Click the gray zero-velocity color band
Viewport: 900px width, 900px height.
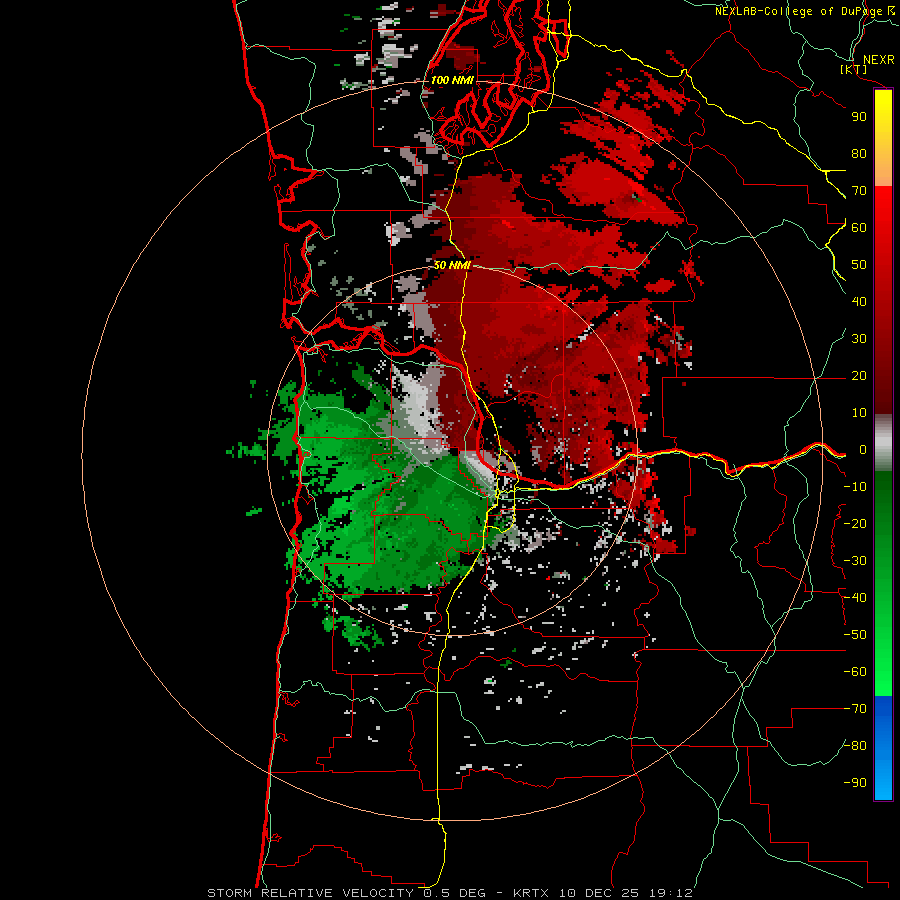tap(883, 443)
